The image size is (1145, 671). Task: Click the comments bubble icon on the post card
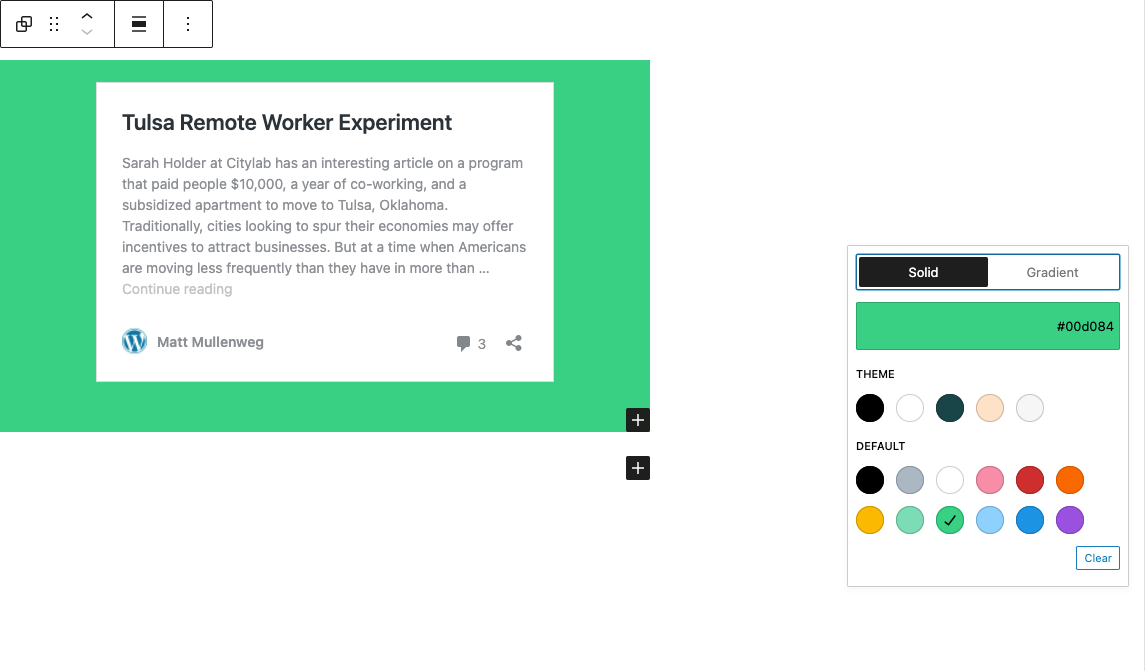click(461, 342)
